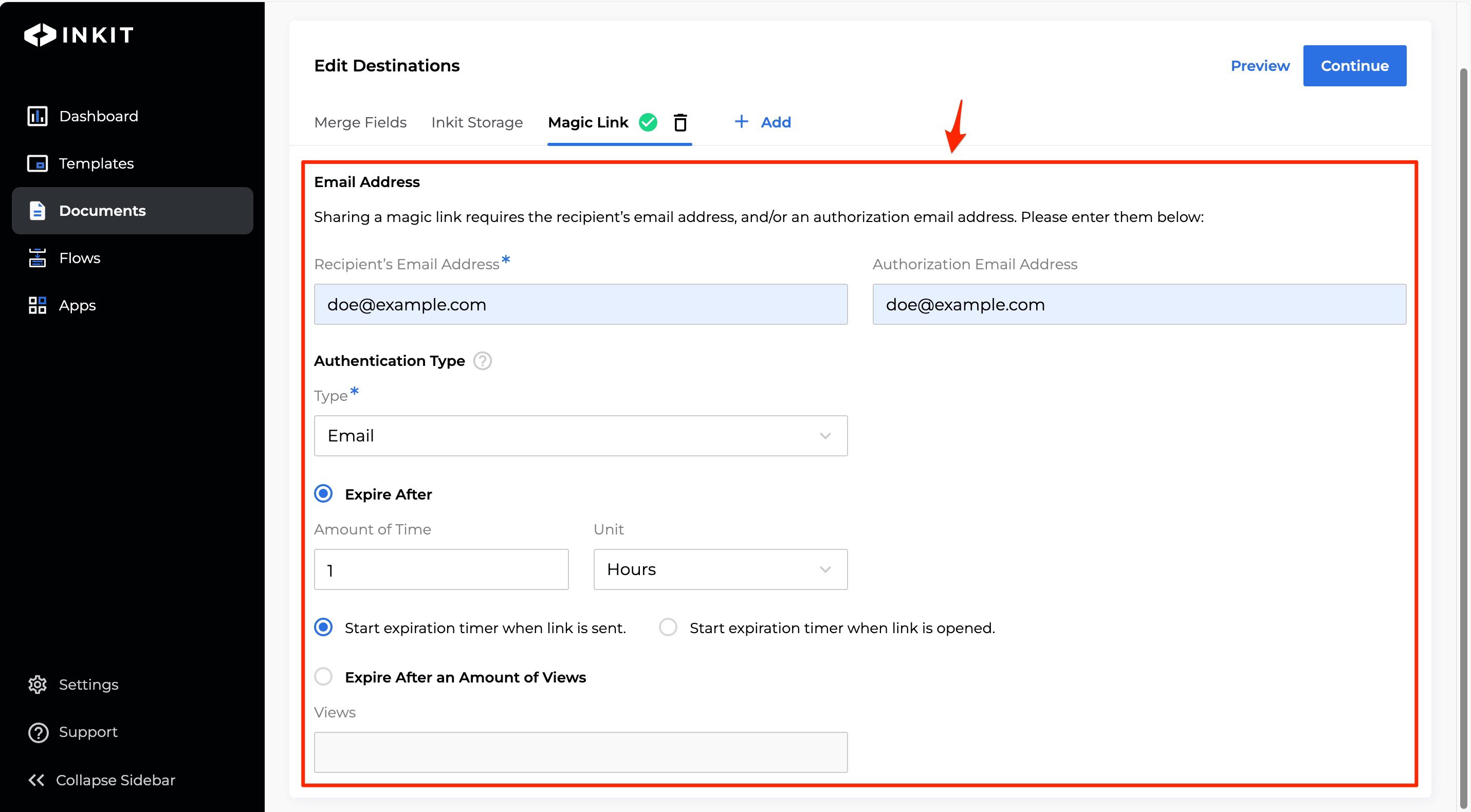Open the Dashboard chart icon
Viewport: 1471px width, 812px height.
tap(38, 116)
